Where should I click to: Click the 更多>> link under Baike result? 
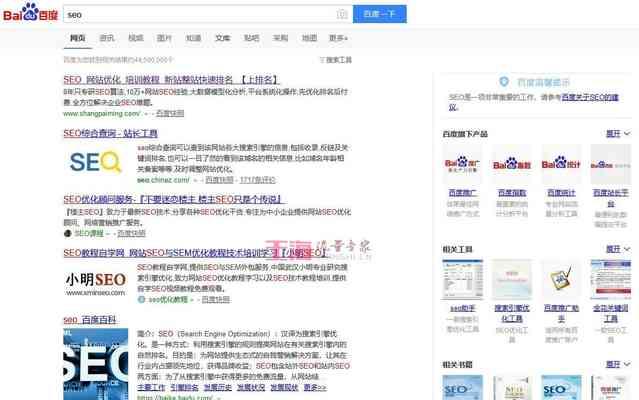click(315, 387)
